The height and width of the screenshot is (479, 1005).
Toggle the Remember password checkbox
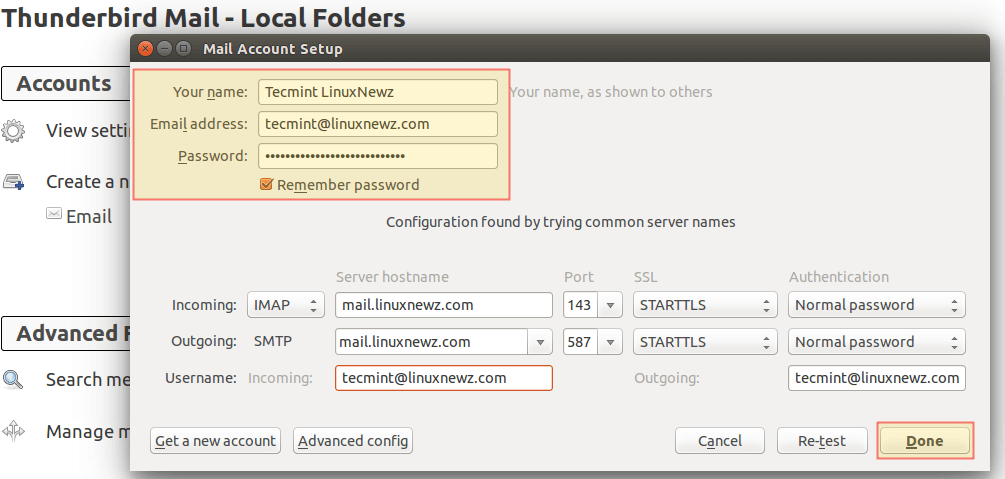pyautogui.click(x=266, y=184)
